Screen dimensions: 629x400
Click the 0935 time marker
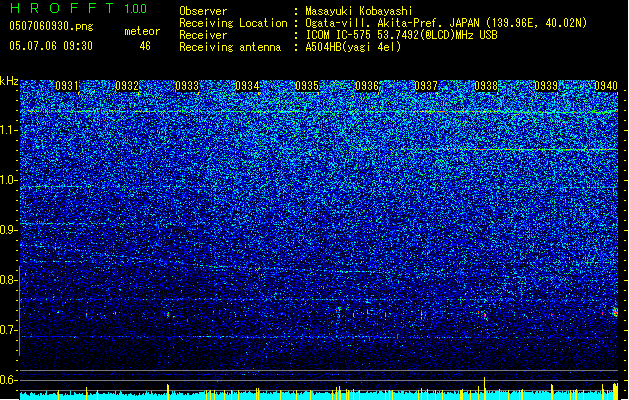(x=307, y=86)
